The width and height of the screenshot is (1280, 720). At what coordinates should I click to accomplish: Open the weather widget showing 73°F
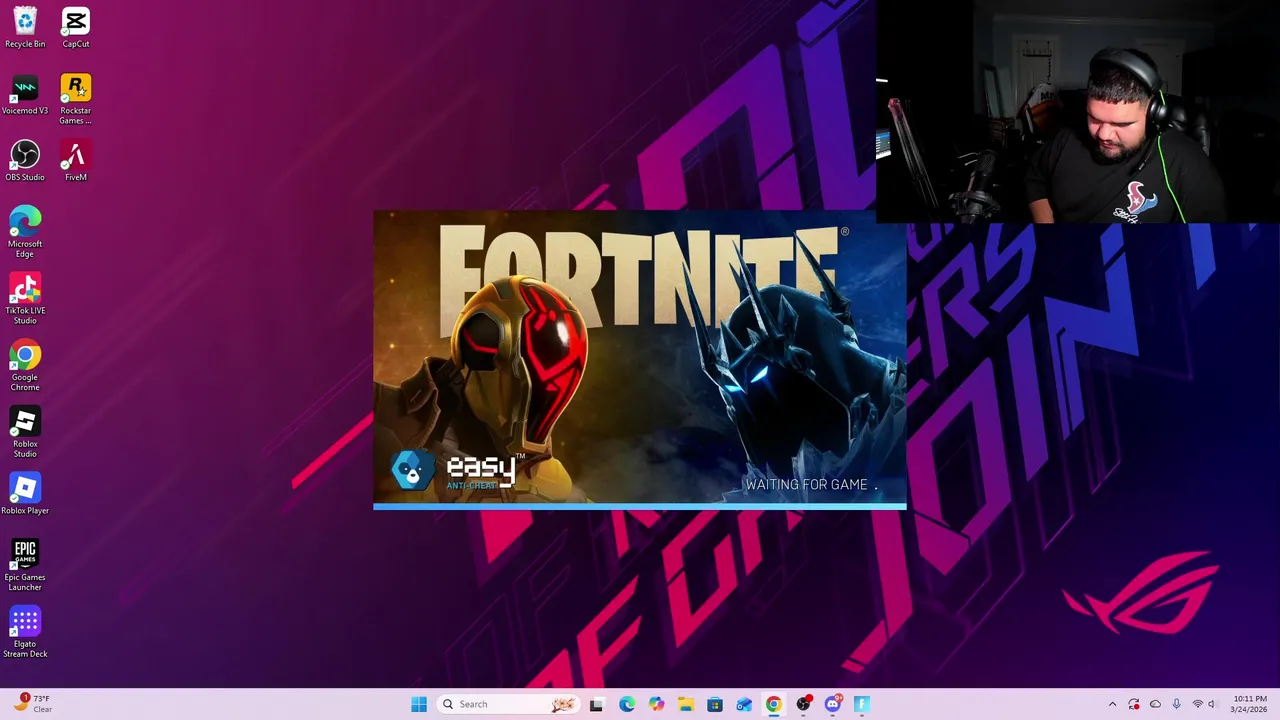coord(33,704)
